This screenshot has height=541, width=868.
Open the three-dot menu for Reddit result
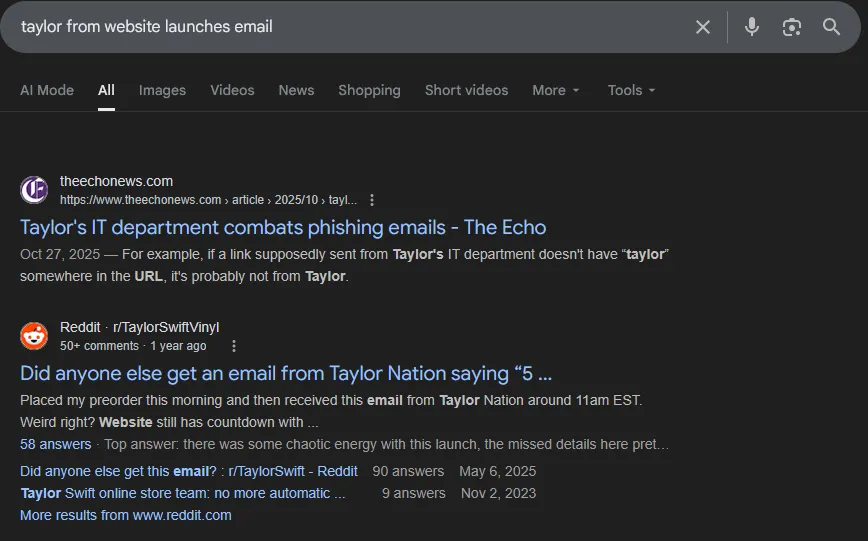pos(234,346)
